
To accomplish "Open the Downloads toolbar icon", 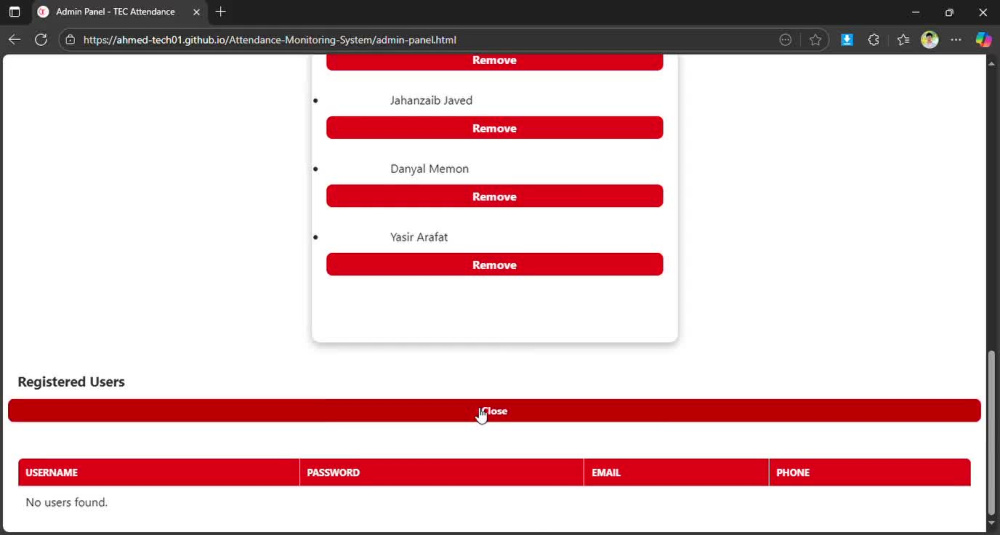I will point(847,40).
